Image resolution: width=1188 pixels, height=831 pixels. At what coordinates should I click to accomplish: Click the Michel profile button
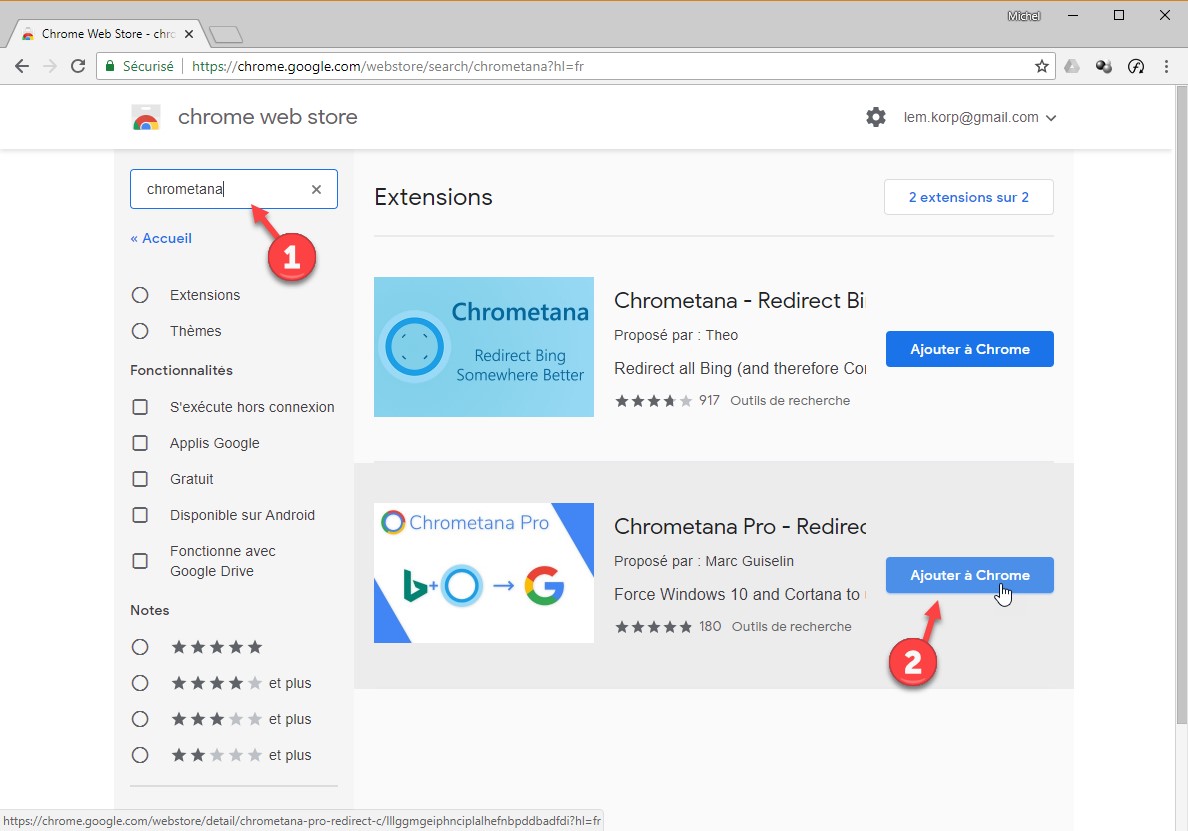(1024, 16)
